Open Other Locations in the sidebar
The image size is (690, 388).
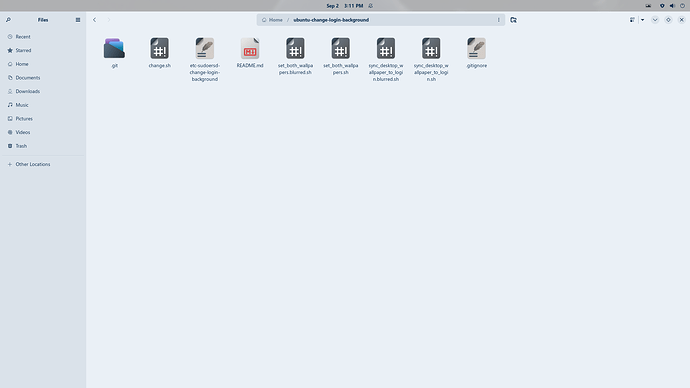coord(43,164)
